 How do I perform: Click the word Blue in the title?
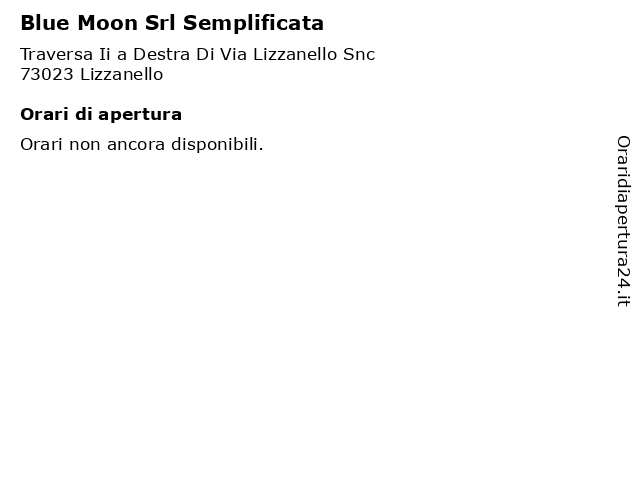click(45, 23)
